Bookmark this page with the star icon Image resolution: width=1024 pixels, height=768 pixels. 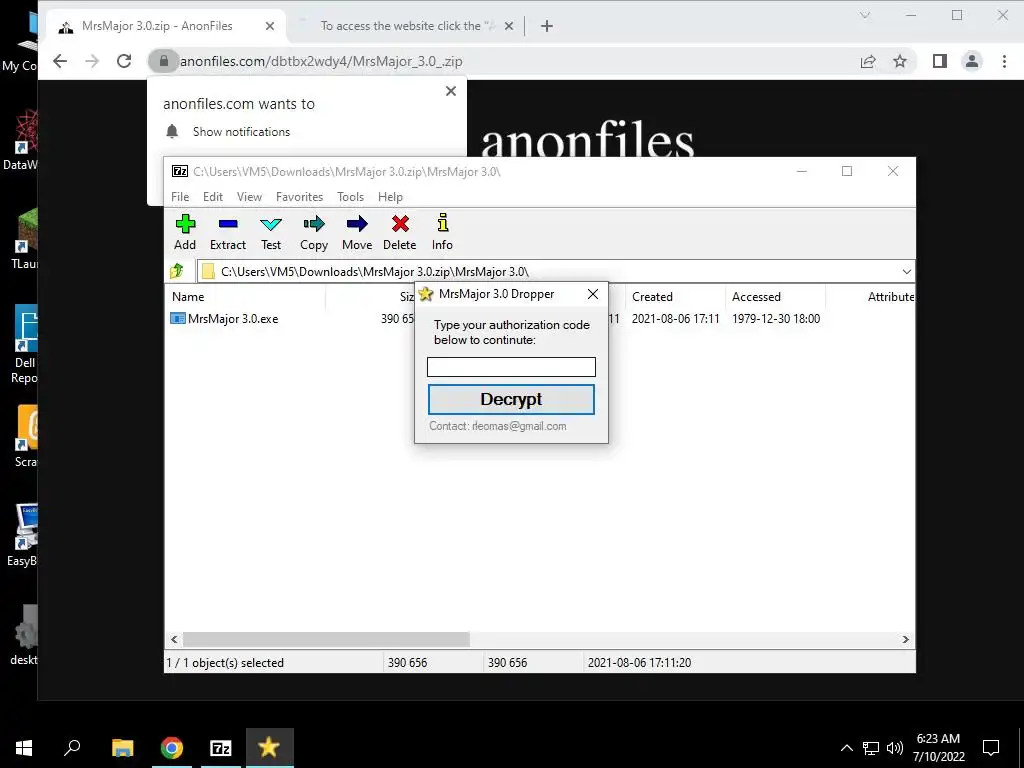(x=900, y=61)
